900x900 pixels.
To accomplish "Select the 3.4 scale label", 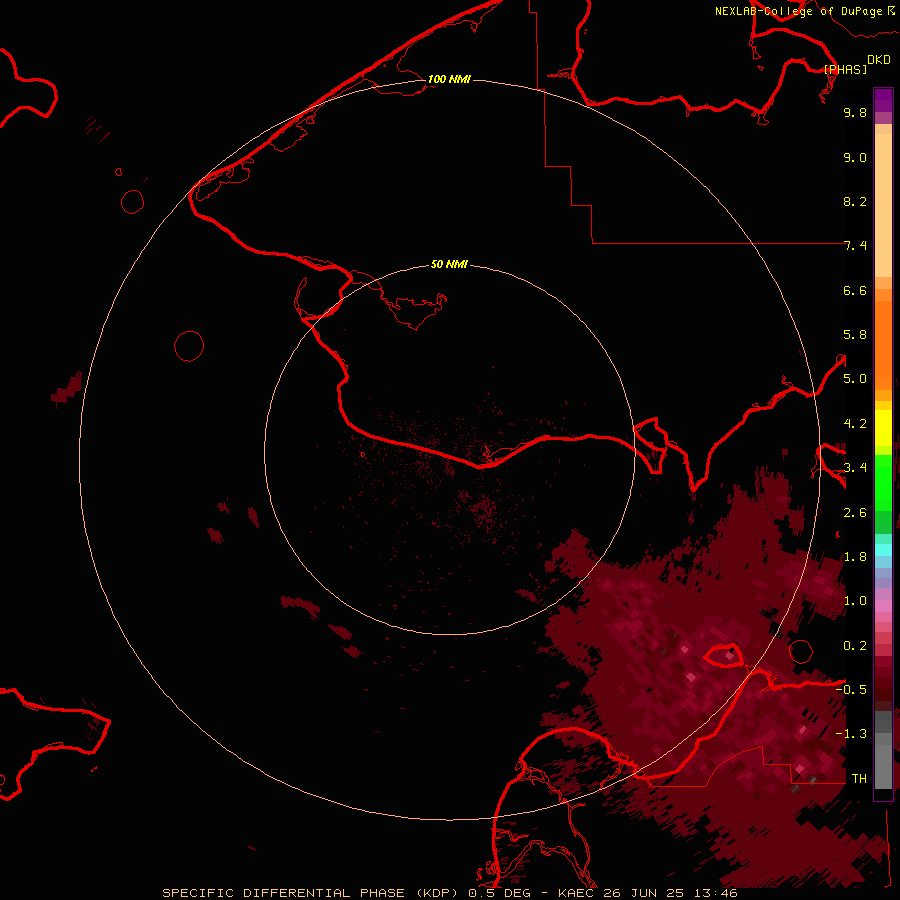I will 855,468.
